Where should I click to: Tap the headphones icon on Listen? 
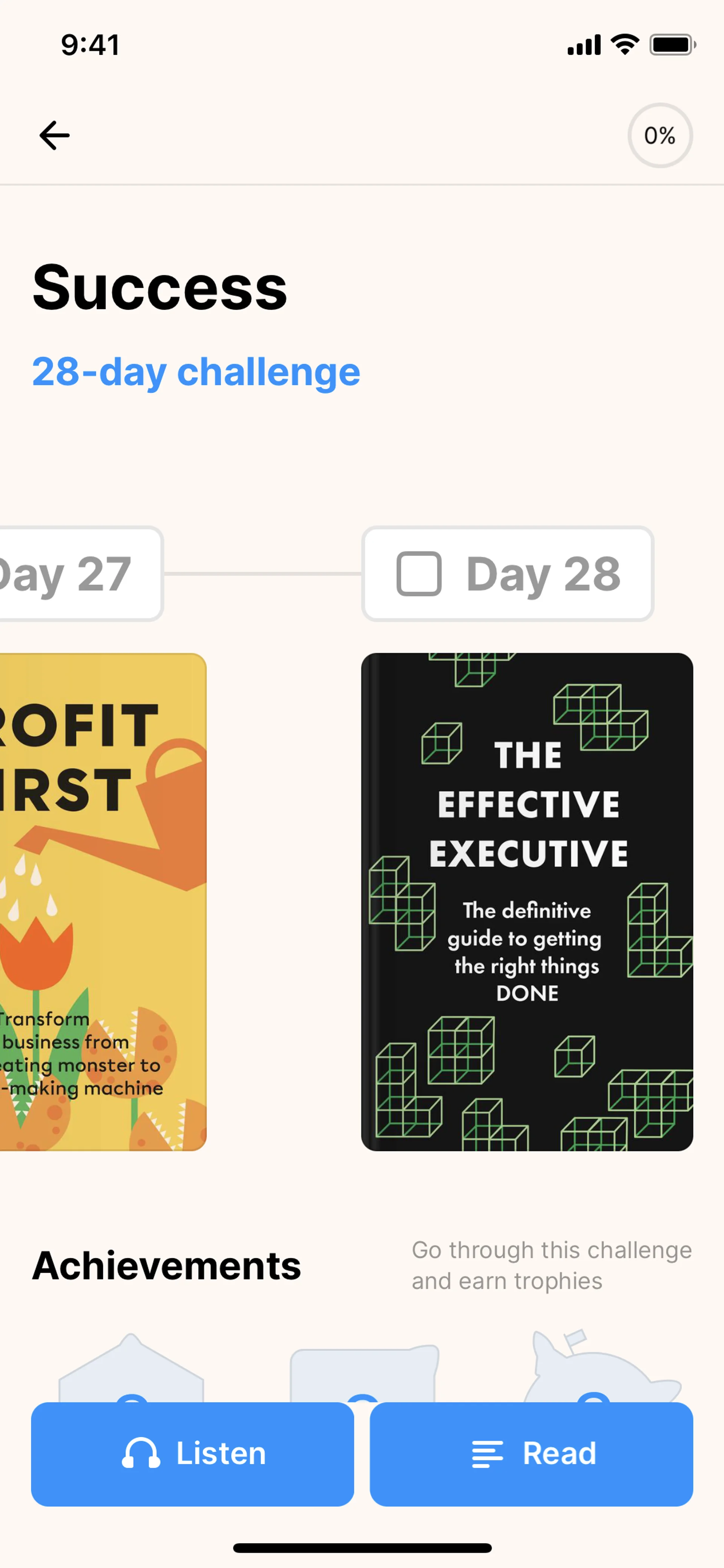(141, 1454)
